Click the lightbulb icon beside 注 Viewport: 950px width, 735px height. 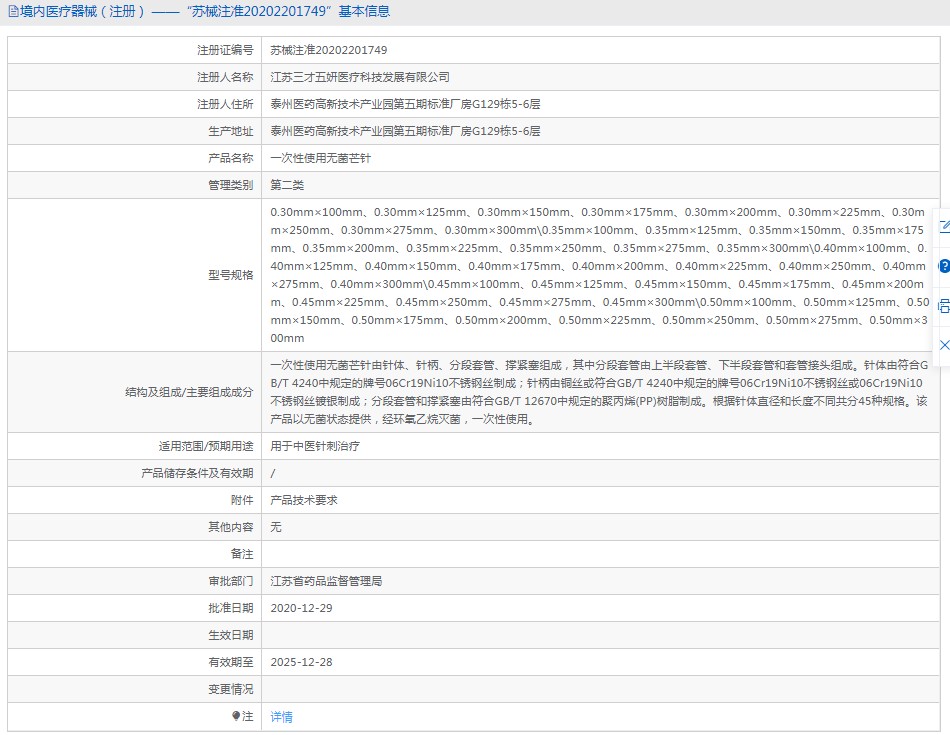pyautogui.click(x=236, y=716)
